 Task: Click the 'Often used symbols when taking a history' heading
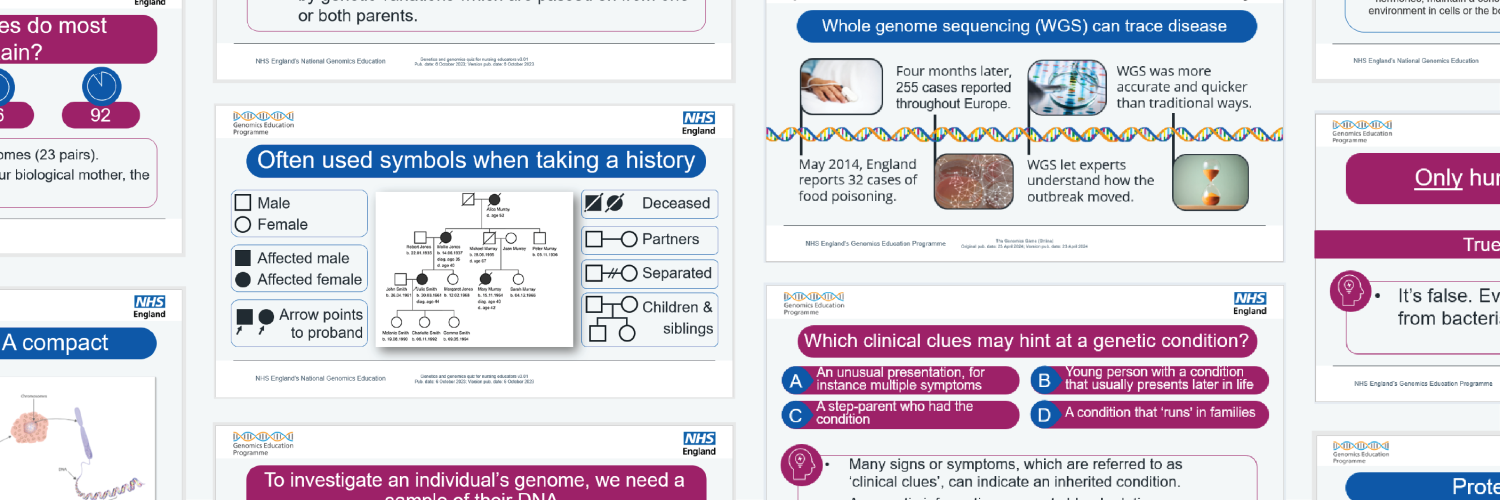(x=475, y=160)
